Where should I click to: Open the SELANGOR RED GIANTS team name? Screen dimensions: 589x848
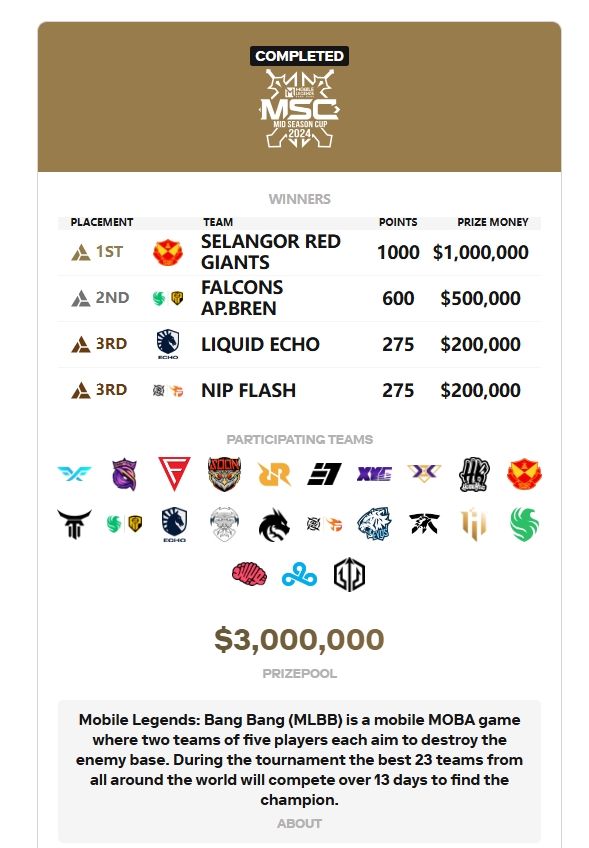pyautogui.click(x=270, y=252)
